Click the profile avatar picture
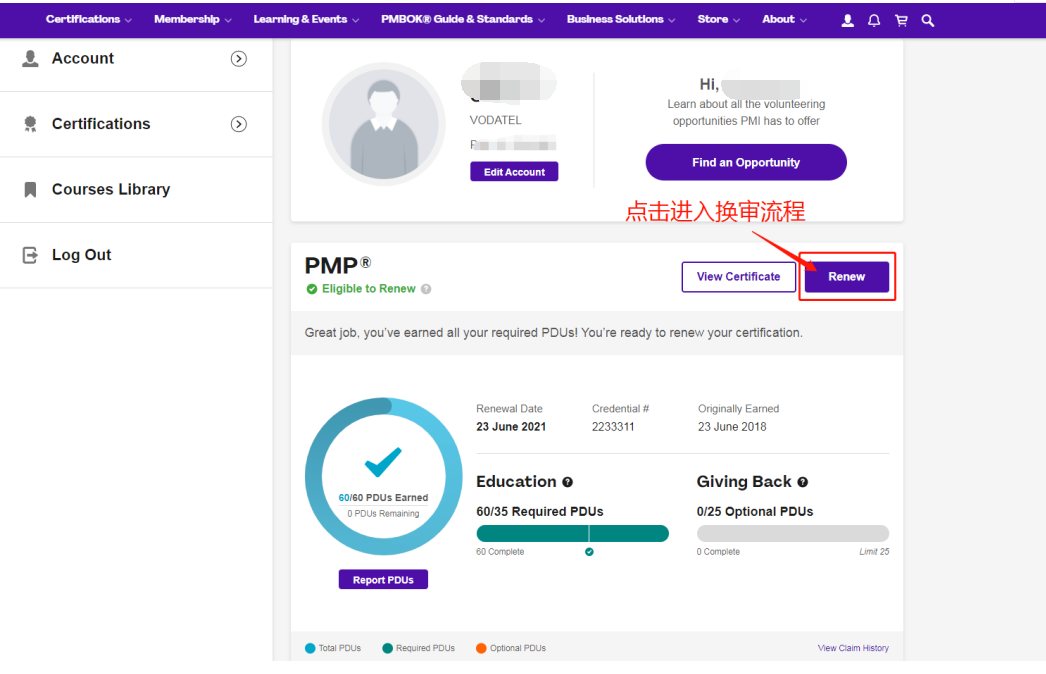 [383, 121]
